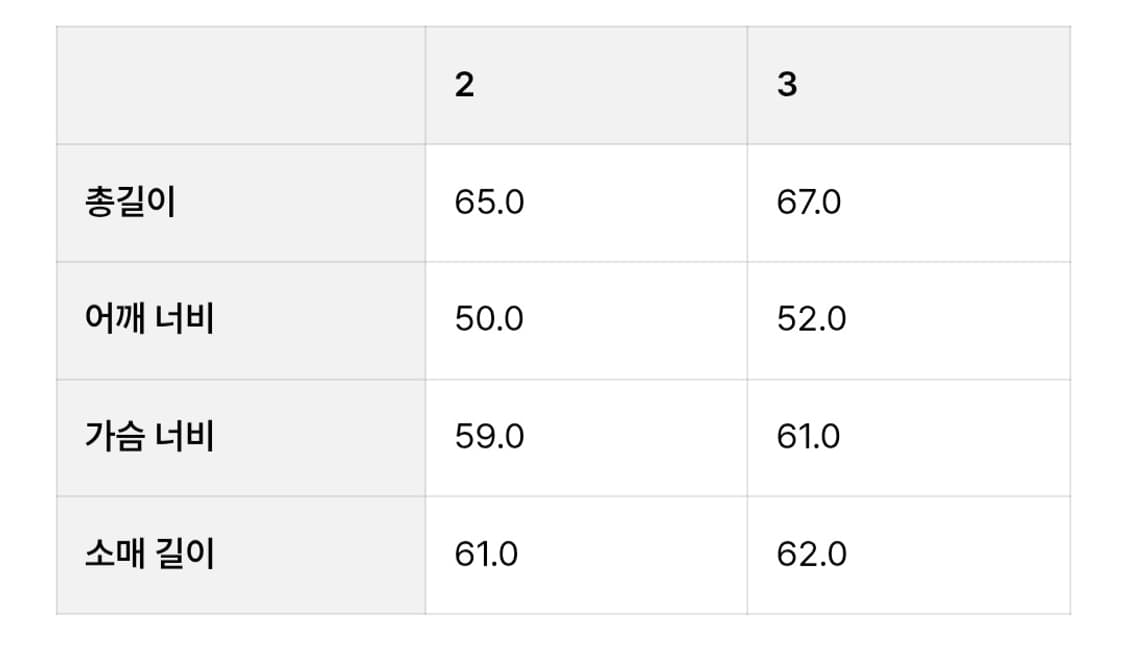Image resolution: width=1125 pixels, height=654 pixels.
Task: Click the 67.0 total length cell
Action: (x=809, y=203)
